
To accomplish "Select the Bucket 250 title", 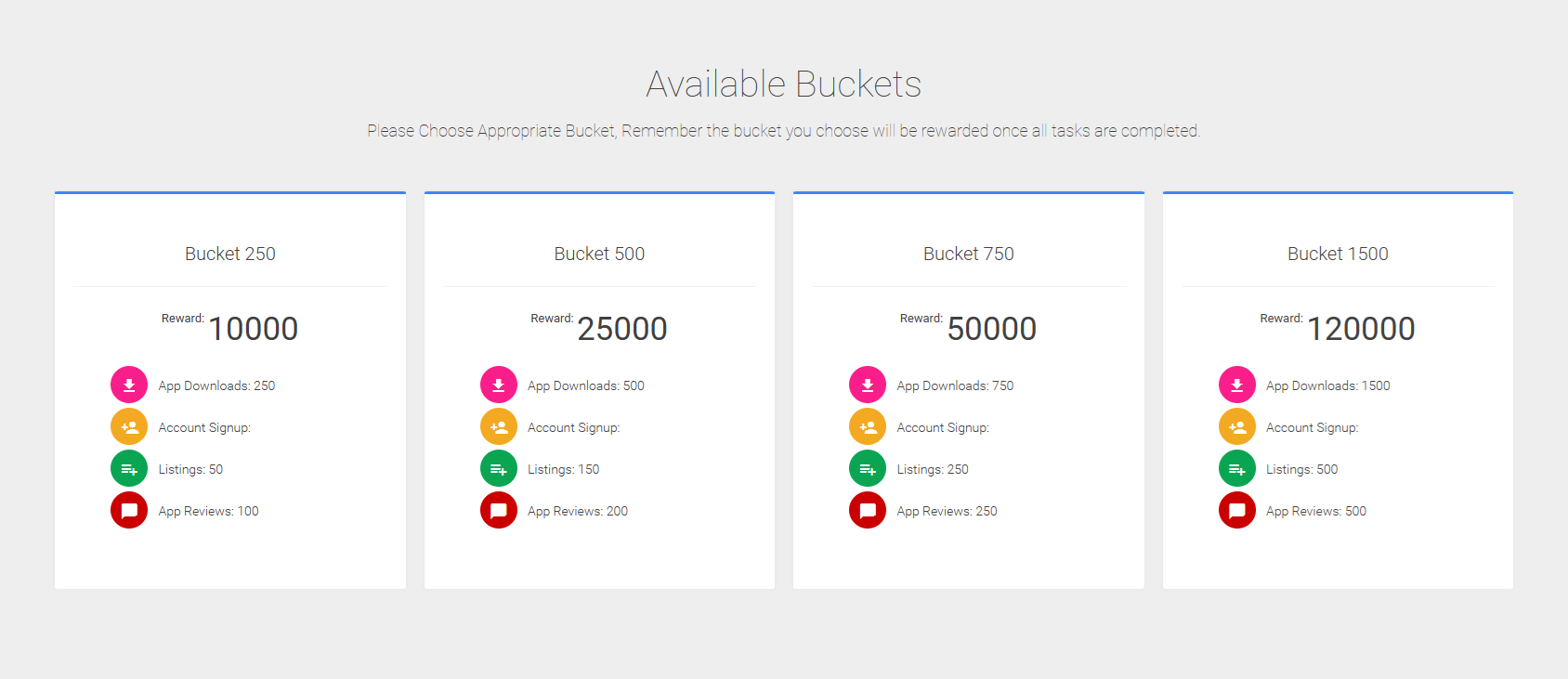I will [230, 254].
